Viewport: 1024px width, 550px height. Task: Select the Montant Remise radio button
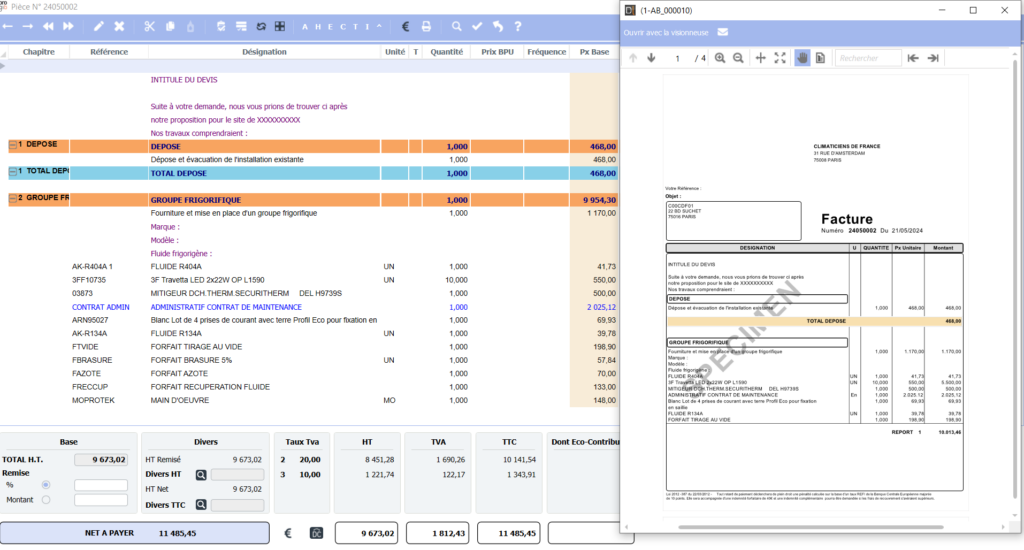[x=46, y=500]
